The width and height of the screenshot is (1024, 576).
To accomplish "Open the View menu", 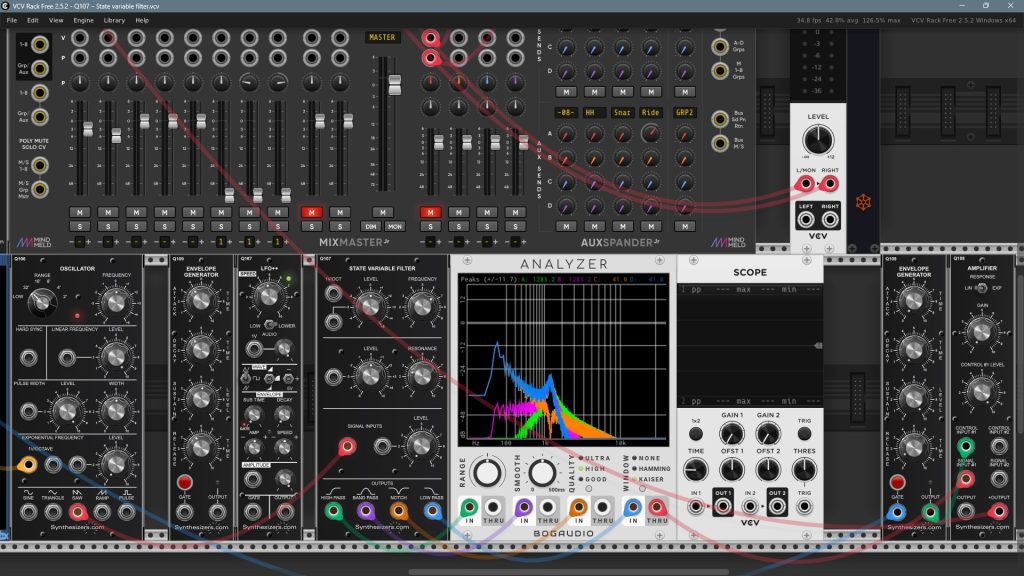I will [56, 20].
